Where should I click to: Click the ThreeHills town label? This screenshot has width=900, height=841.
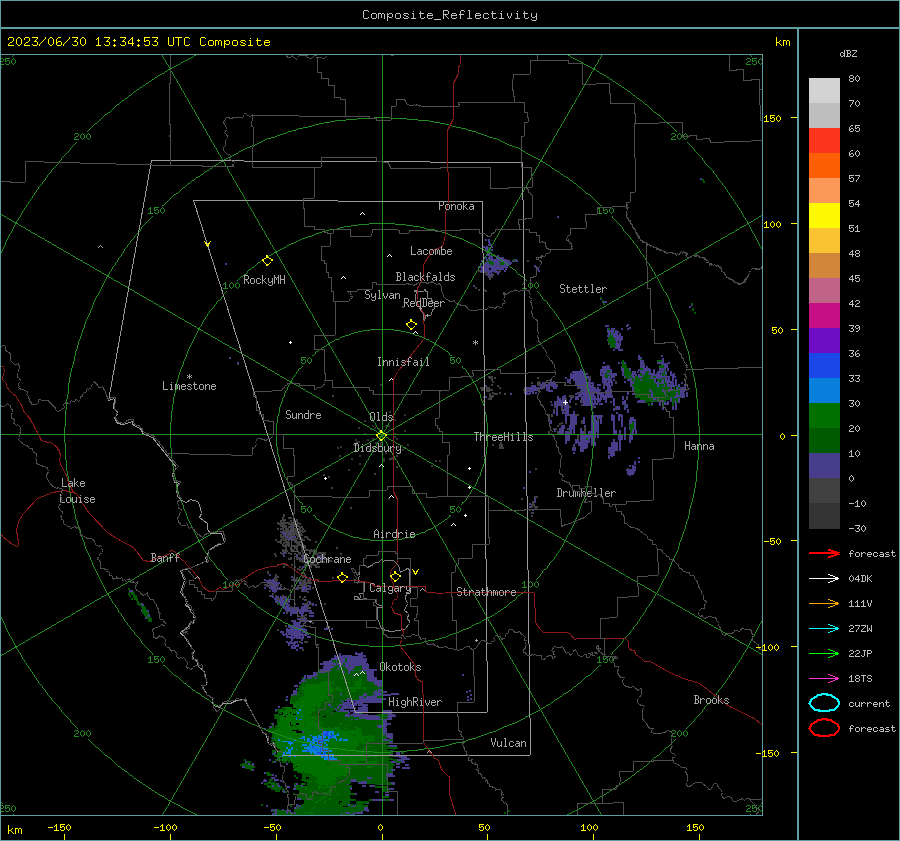tap(503, 437)
